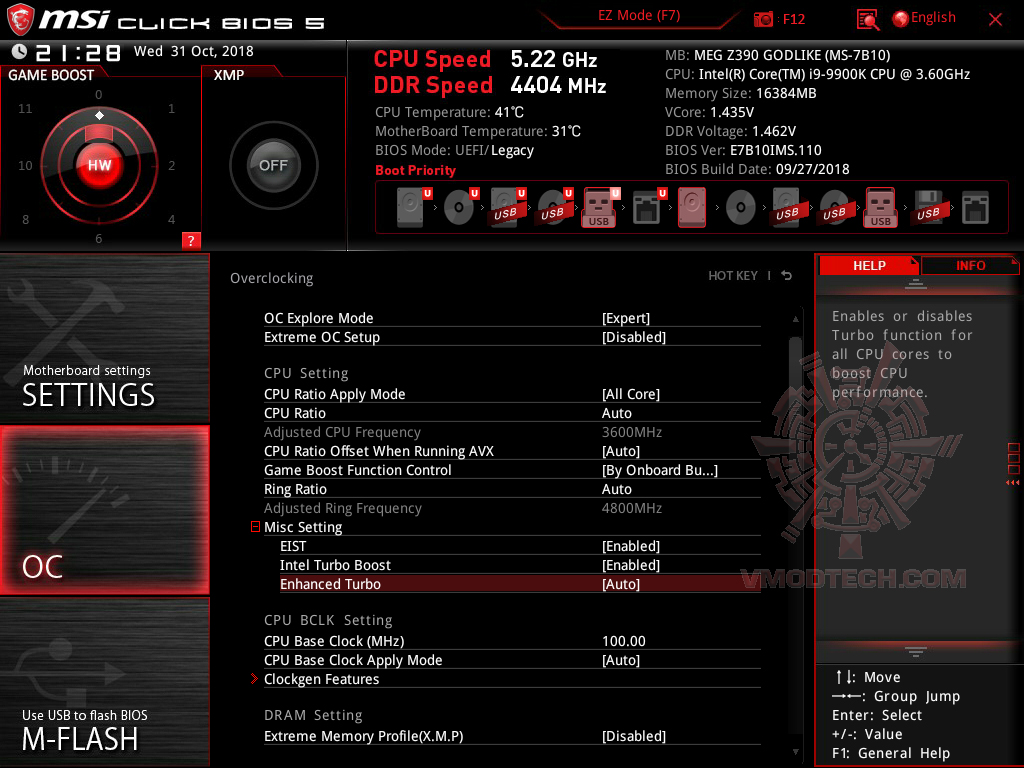Click the red question mark help button
Screen dimensions: 1024x768
point(190,240)
